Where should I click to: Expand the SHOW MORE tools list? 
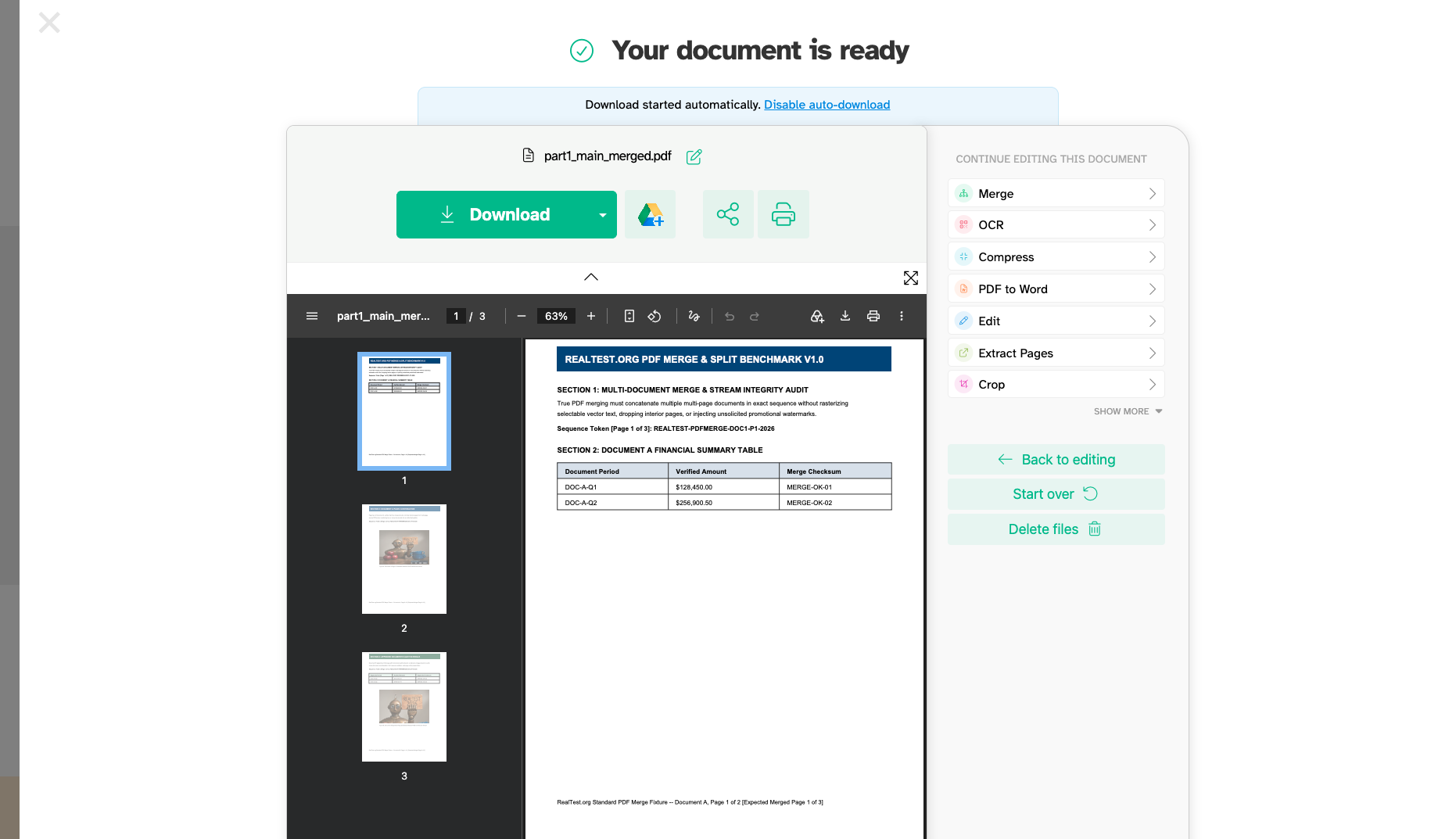coord(1128,411)
